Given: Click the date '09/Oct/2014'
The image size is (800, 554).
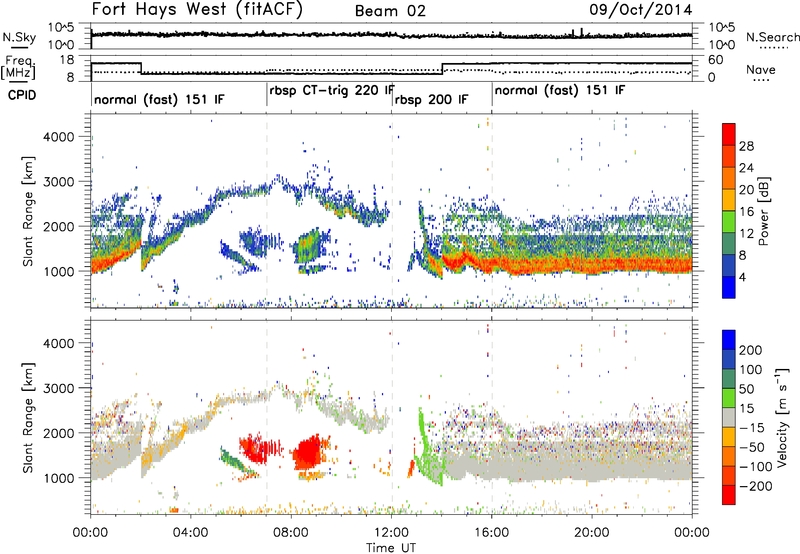Looking at the screenshot, I should 641,10.
